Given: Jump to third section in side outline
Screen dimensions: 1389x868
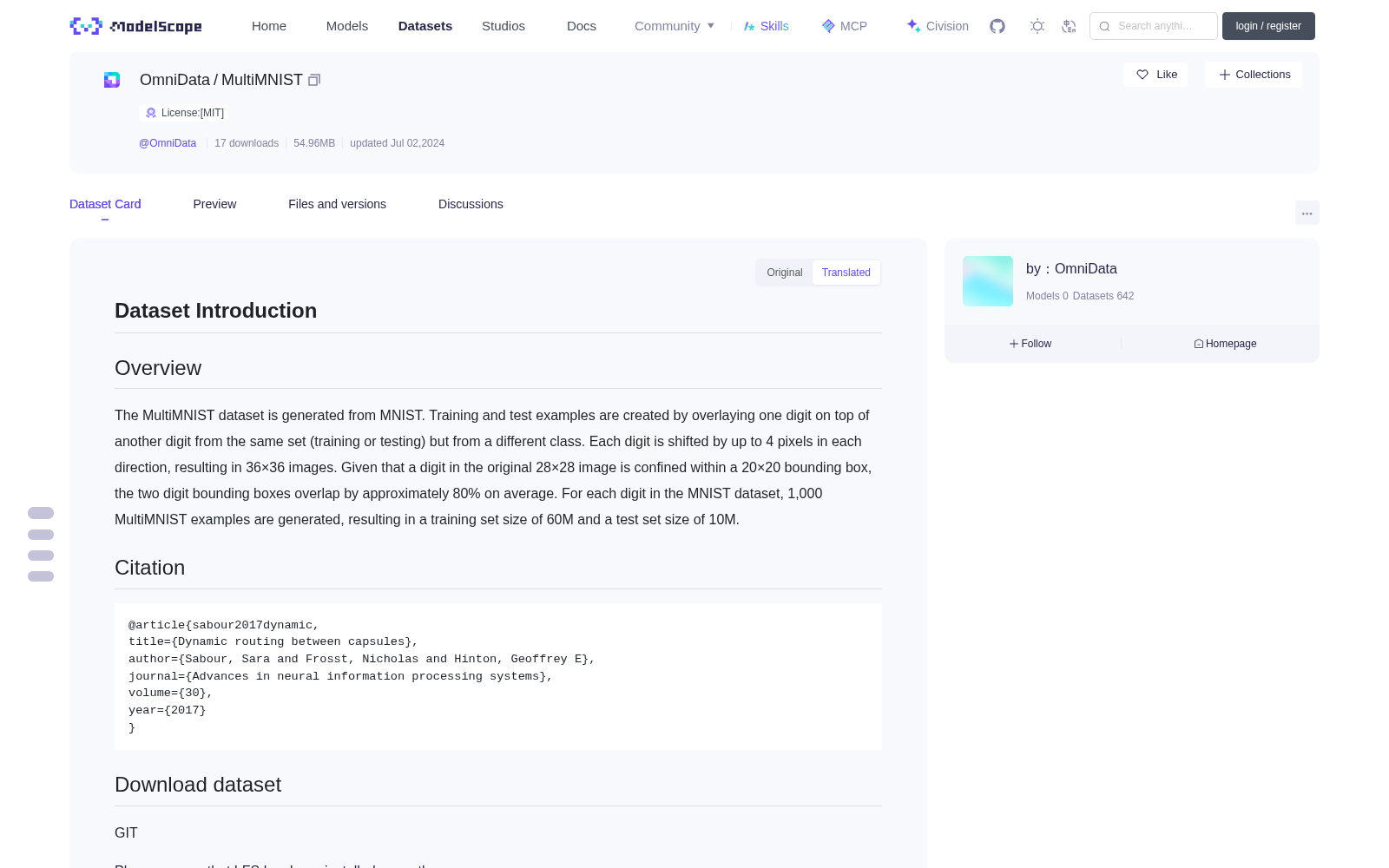Looking at the screenshot, I should pyautogui.click(x=41, y=556).
